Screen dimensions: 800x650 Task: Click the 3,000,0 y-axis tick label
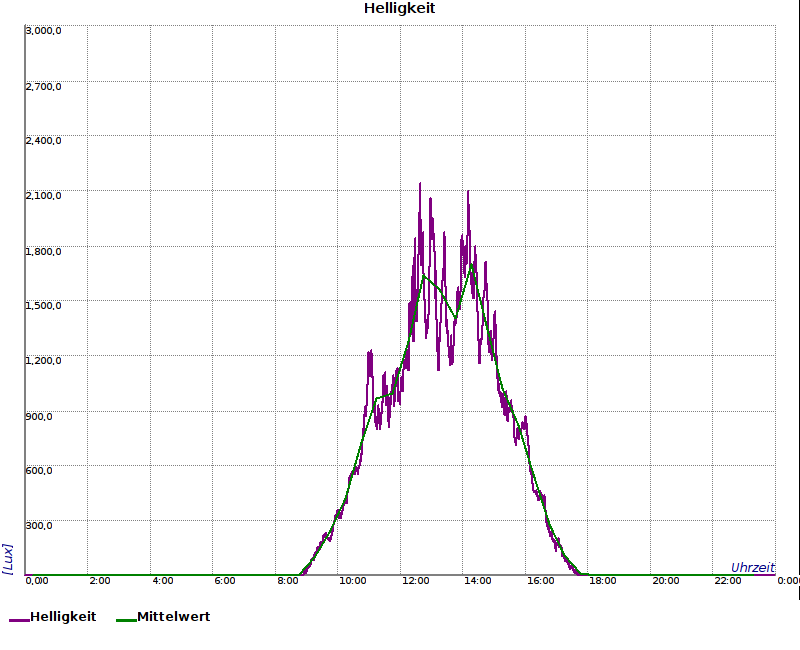[43, 30]
